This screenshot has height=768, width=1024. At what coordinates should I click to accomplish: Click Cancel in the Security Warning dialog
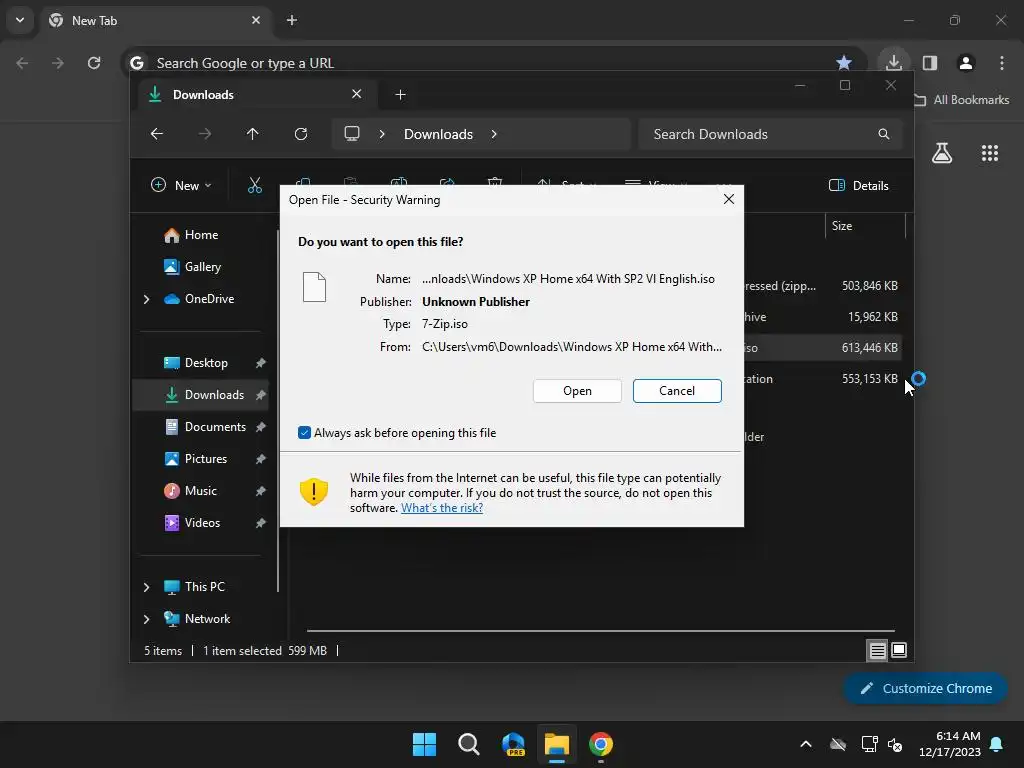point(677,391)
